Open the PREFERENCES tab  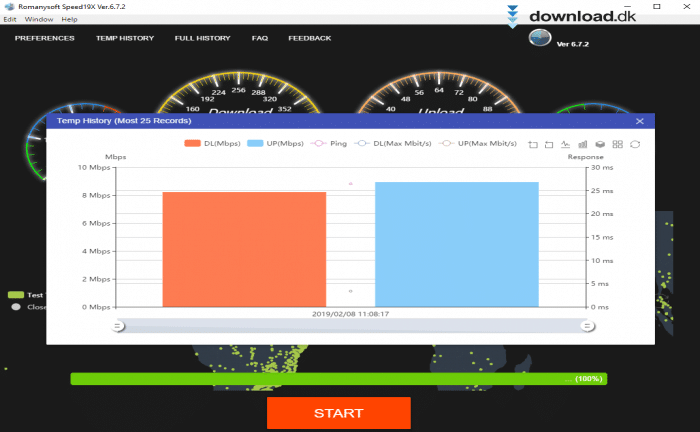[x=44, y=38]
